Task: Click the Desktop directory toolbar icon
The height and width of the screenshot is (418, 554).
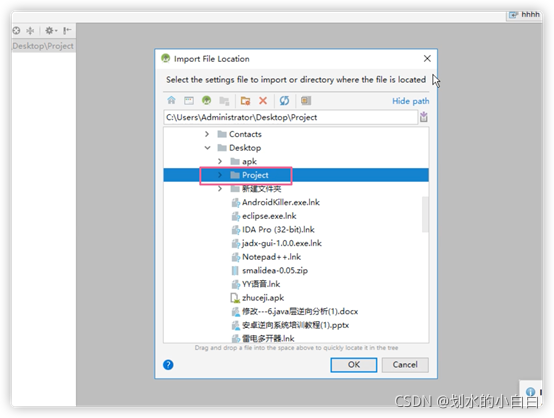Action: pyautogui.click(x=189, y=101)
